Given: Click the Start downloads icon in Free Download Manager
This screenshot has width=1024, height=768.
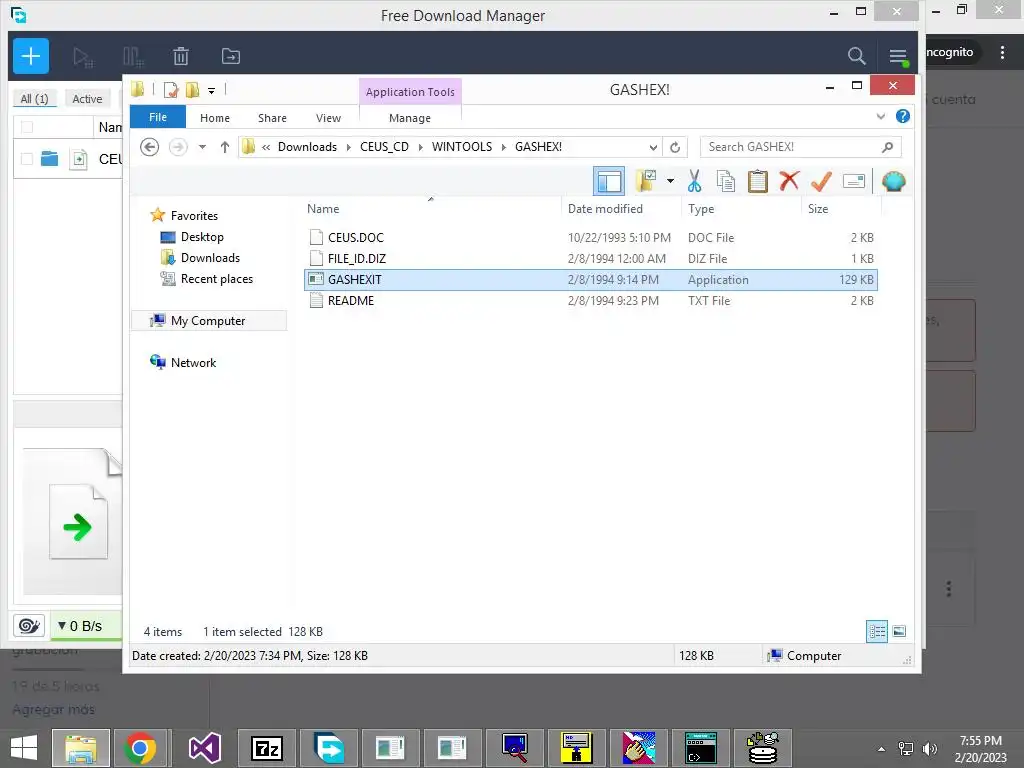Looking at the screenshot, I should click(83, 57).
